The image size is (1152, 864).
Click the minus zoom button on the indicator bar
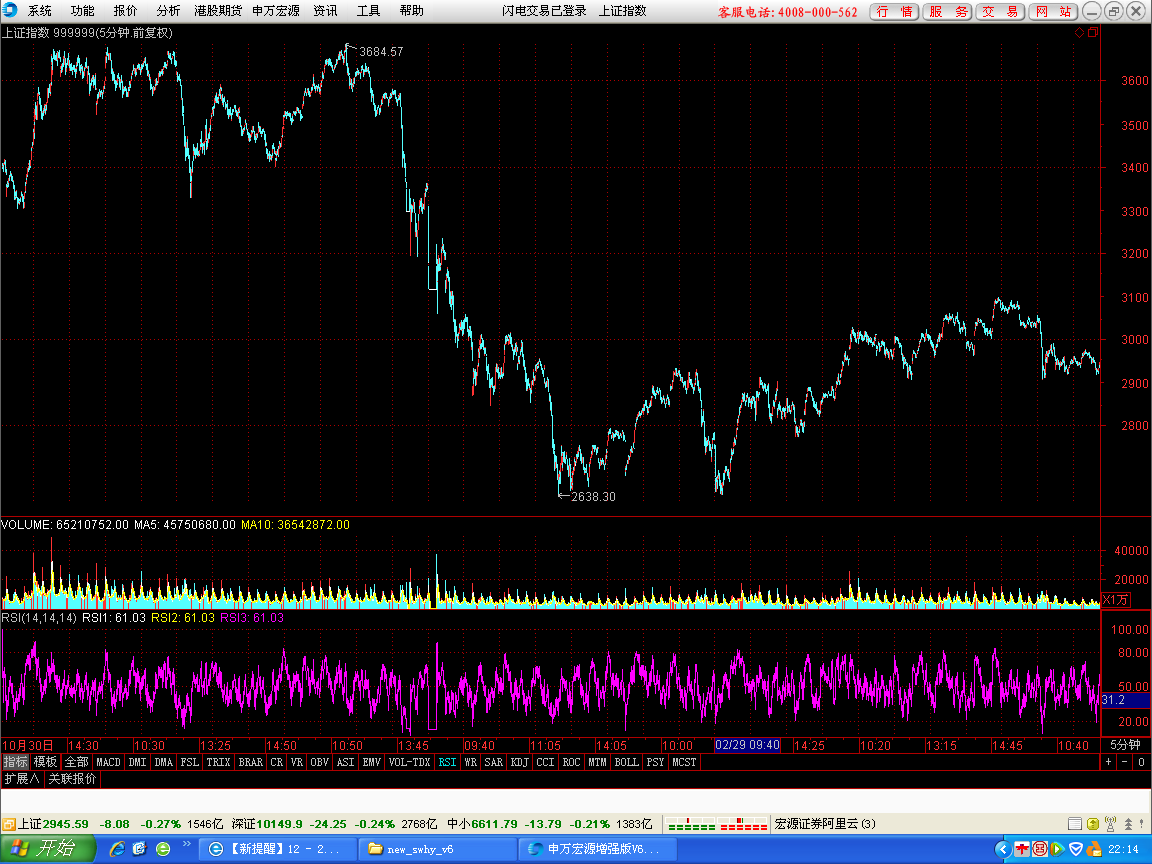pyautogui.click(x=1125, y=762)
